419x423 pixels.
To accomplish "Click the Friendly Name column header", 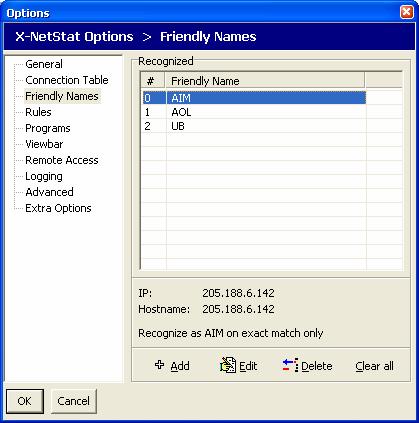I will click(265, 81).
